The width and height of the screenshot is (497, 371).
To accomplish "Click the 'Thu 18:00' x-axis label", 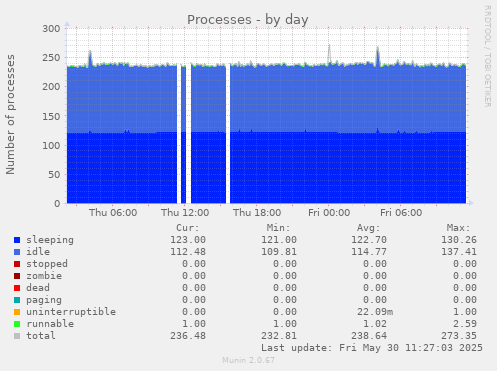I will (x=257, y=213).
